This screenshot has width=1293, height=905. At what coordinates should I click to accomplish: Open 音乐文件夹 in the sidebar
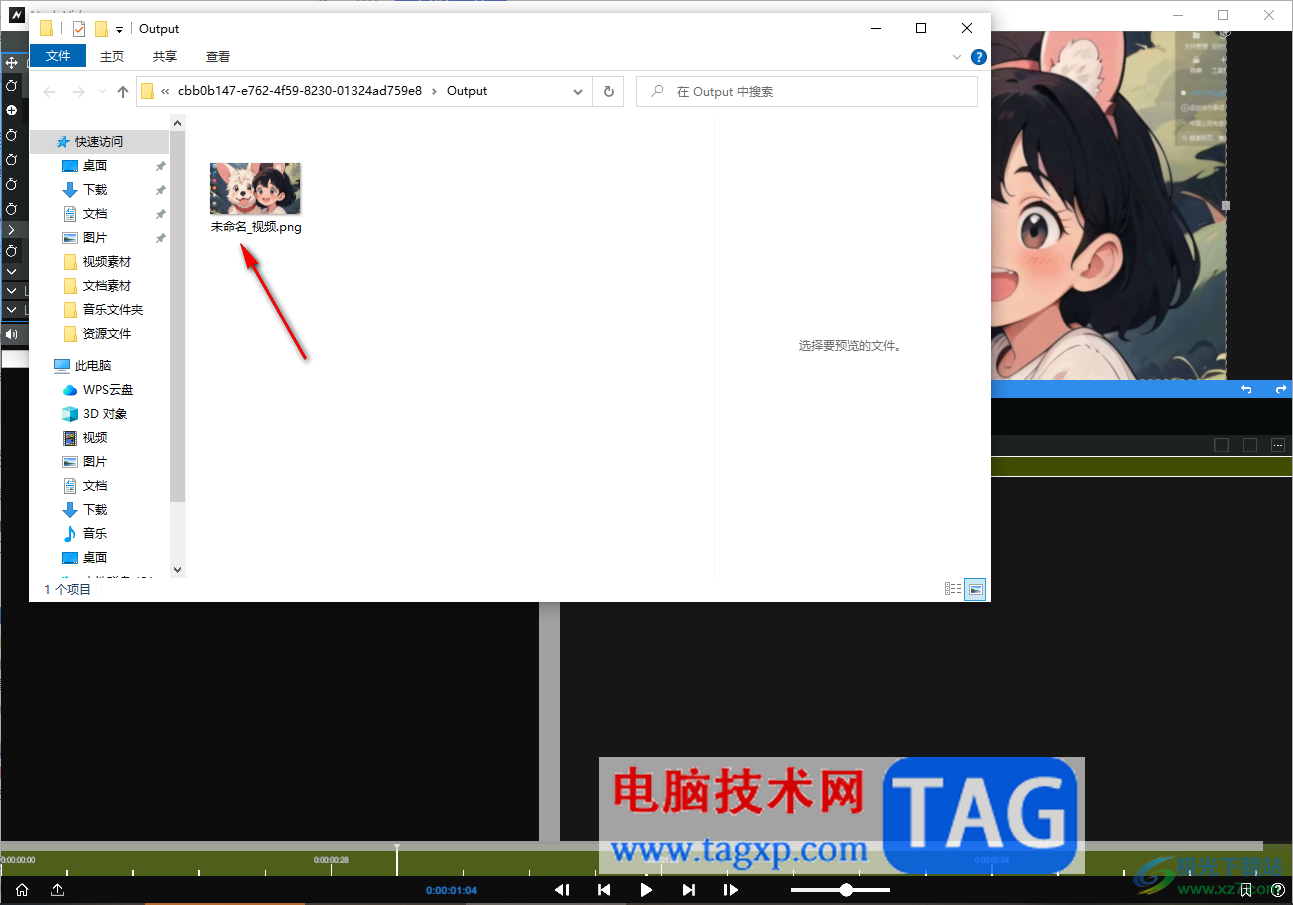pyautogui.click(x=113, y=310)
